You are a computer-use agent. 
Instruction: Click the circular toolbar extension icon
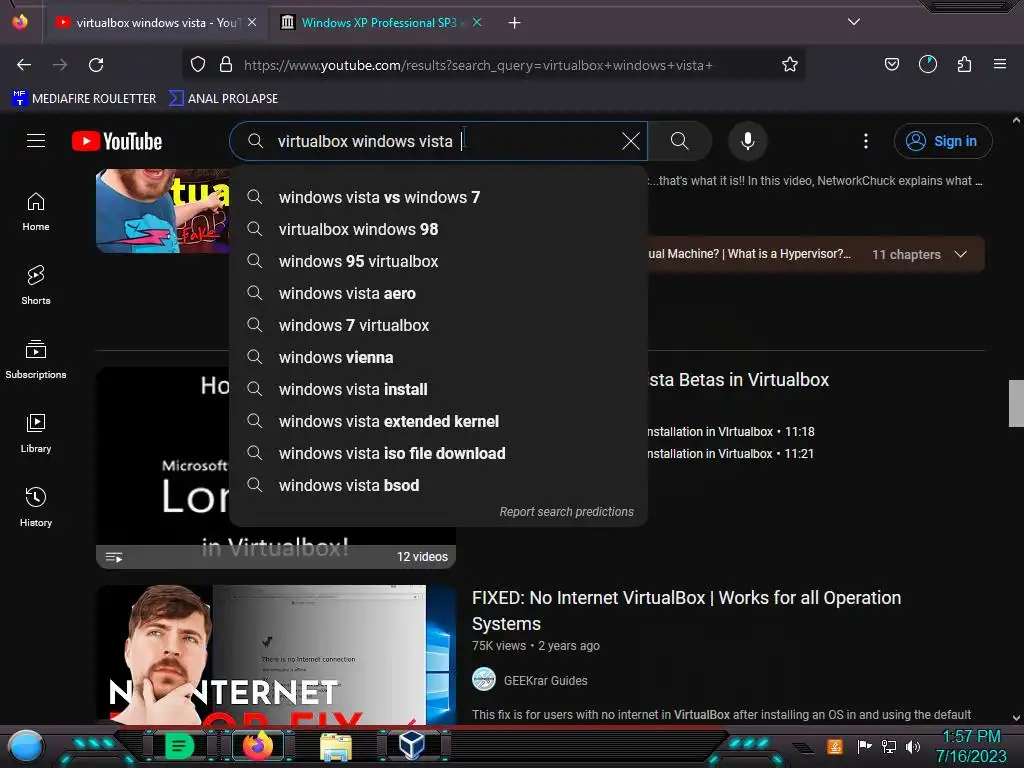click(927, 65)
